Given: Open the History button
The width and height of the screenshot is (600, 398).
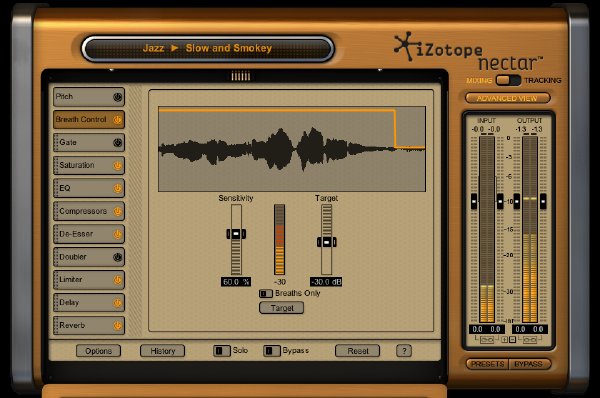Looking at the screenshot, I should coord(162,351).
